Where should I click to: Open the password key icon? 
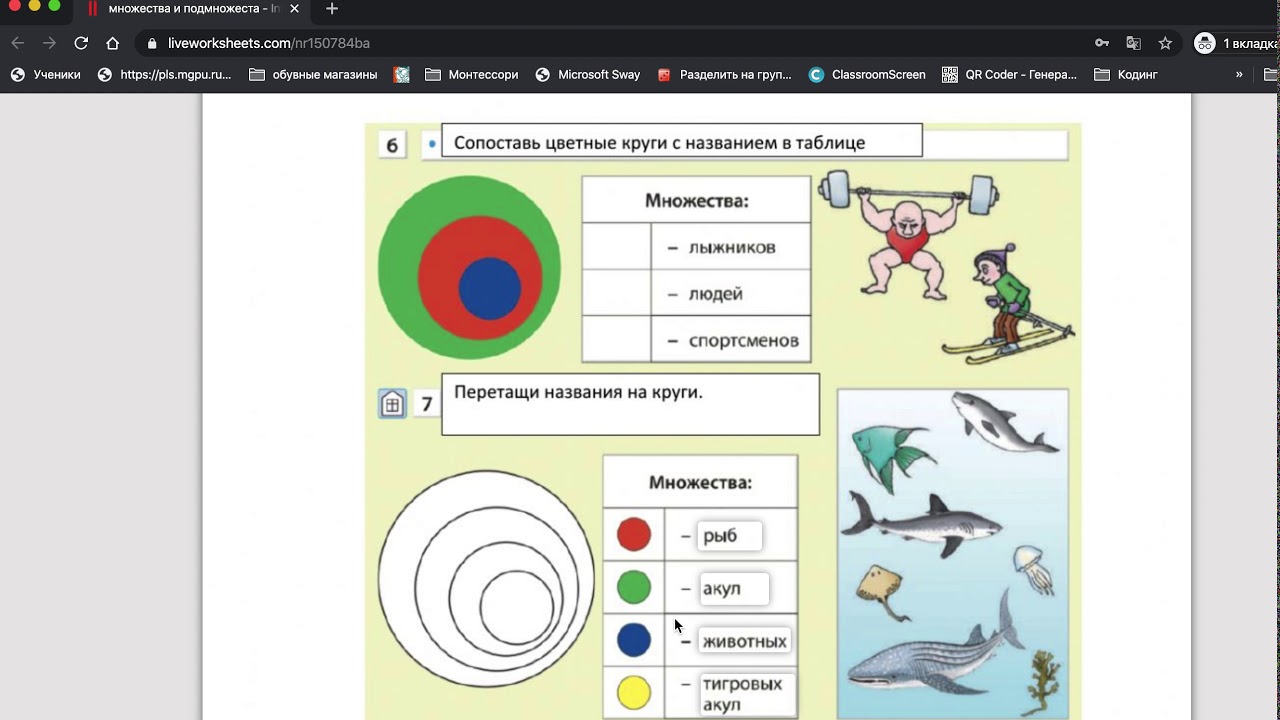pyautogui.click(x=1102, y=43)
